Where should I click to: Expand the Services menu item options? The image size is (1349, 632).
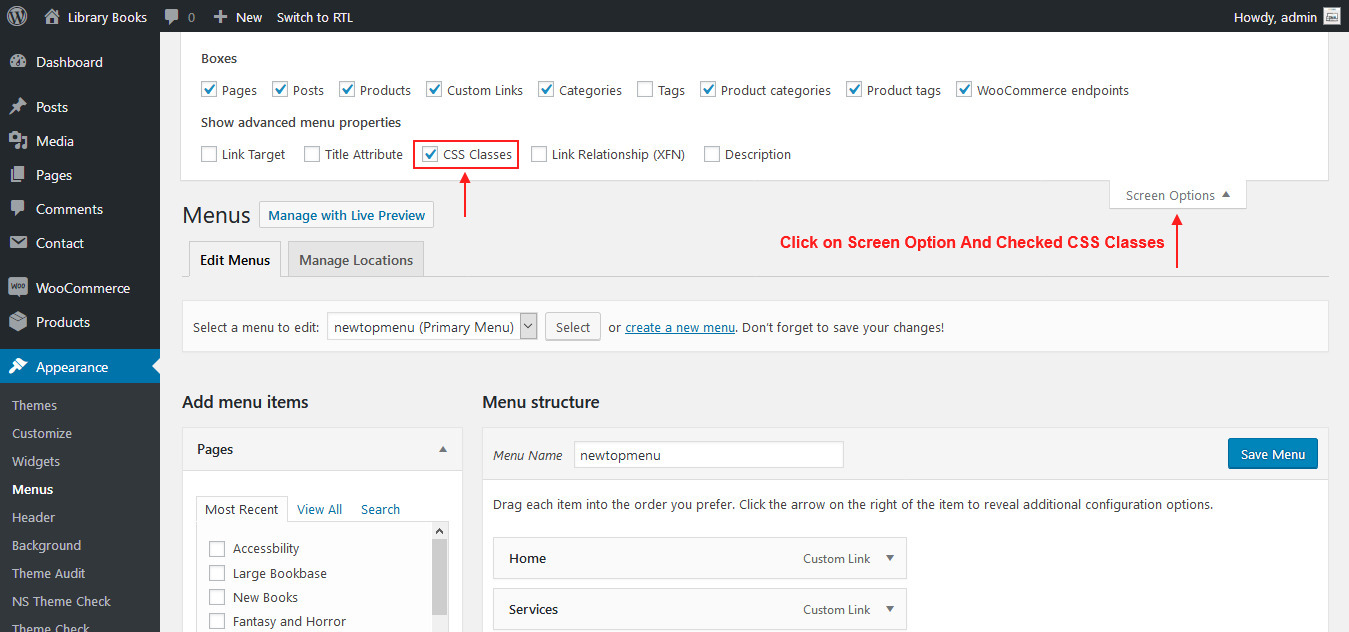(890, 609)
